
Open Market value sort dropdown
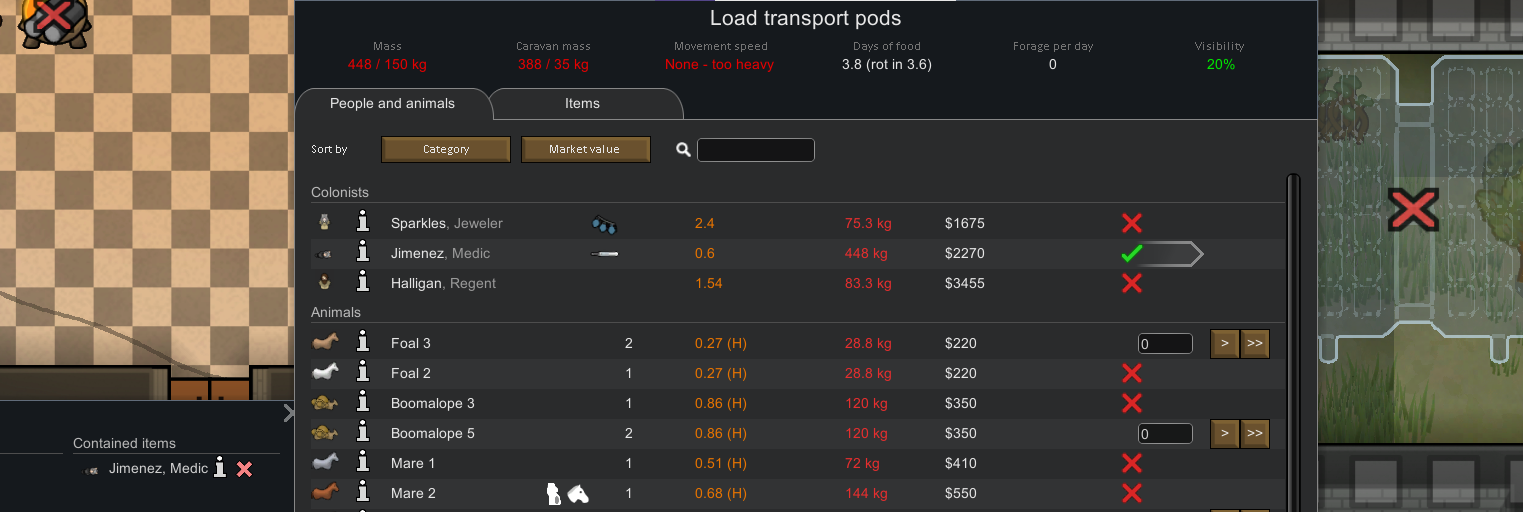tap(585, 149)
